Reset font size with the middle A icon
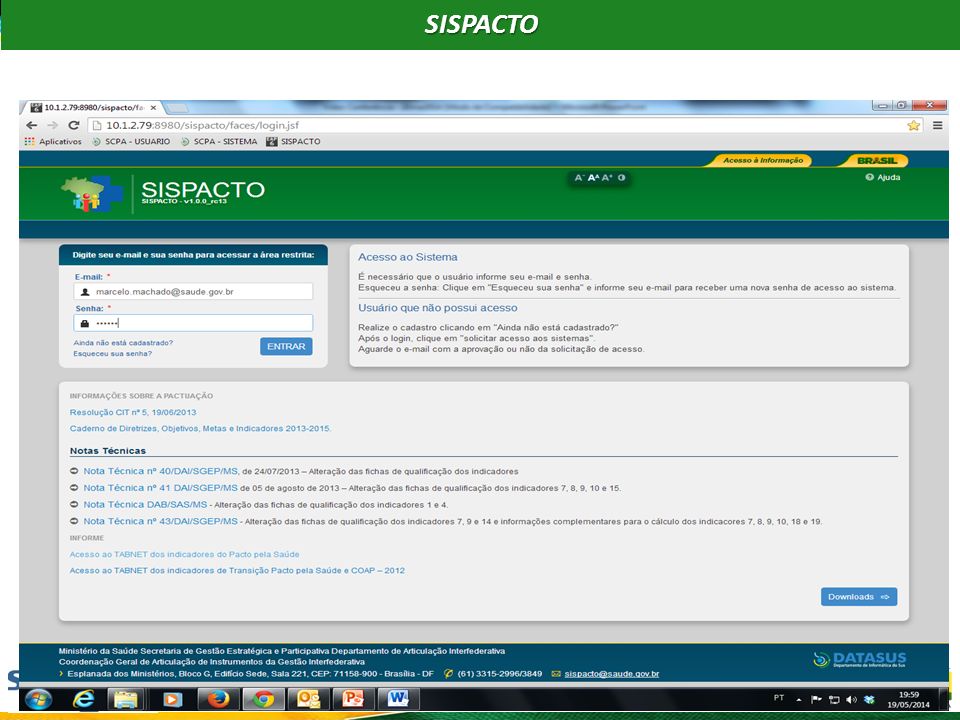 (593, 178)
